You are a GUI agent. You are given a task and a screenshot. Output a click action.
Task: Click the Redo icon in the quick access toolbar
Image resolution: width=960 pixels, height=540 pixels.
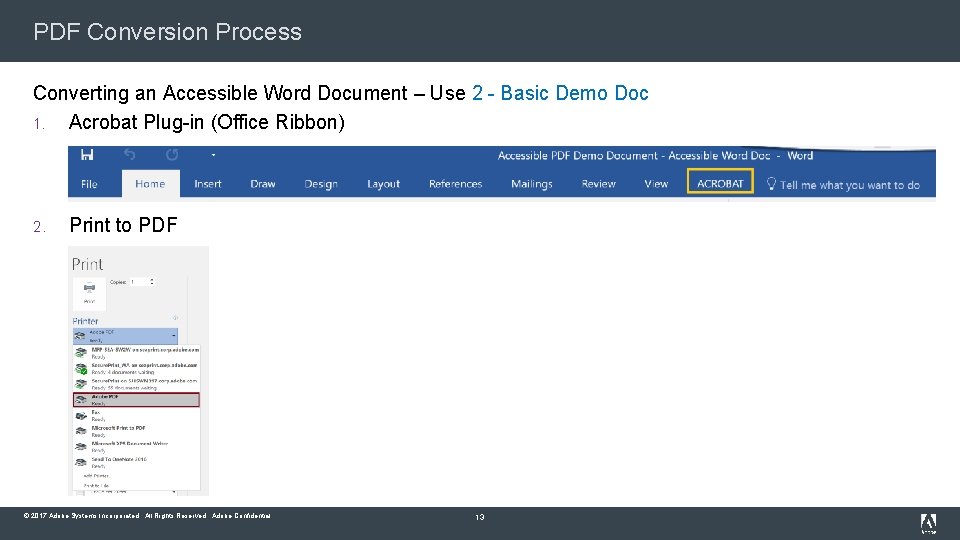[x=172, y=154]
